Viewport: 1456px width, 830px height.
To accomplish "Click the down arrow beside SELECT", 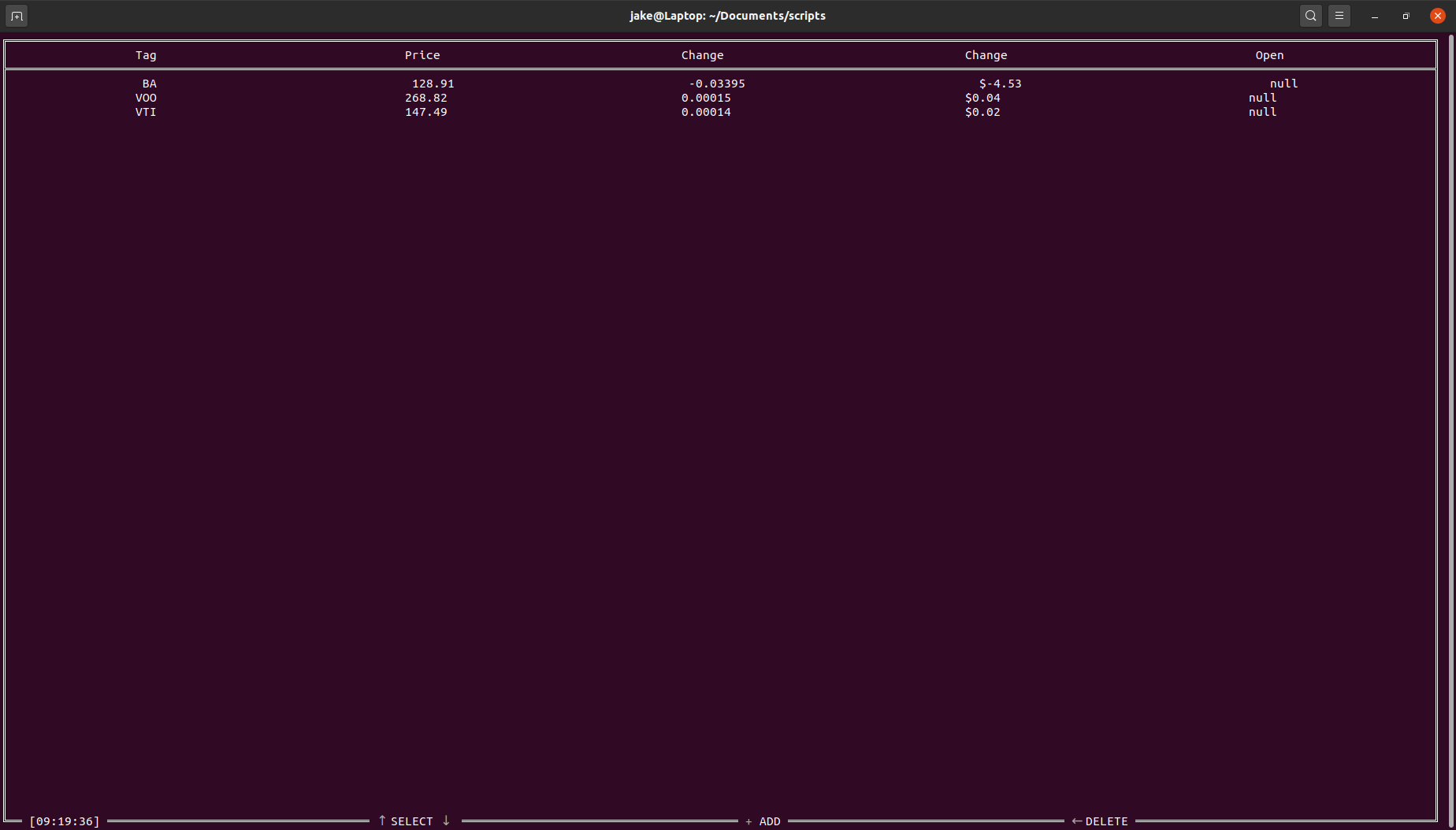I will click(x=446, y=821).
